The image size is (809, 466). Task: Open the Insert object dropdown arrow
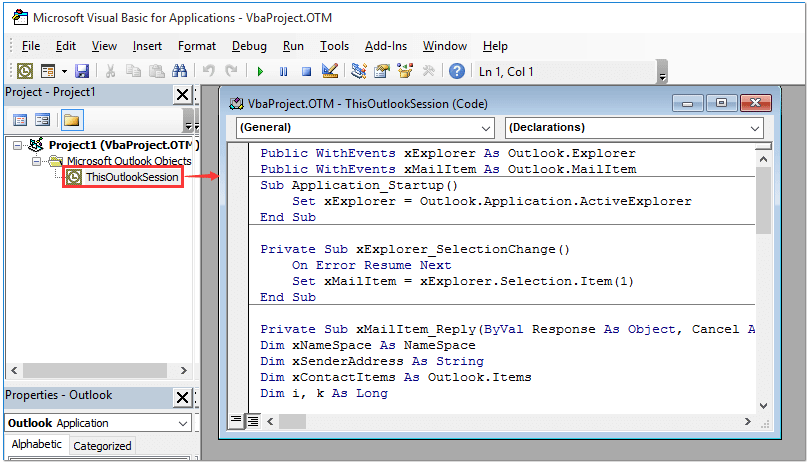tap(64, 71)
